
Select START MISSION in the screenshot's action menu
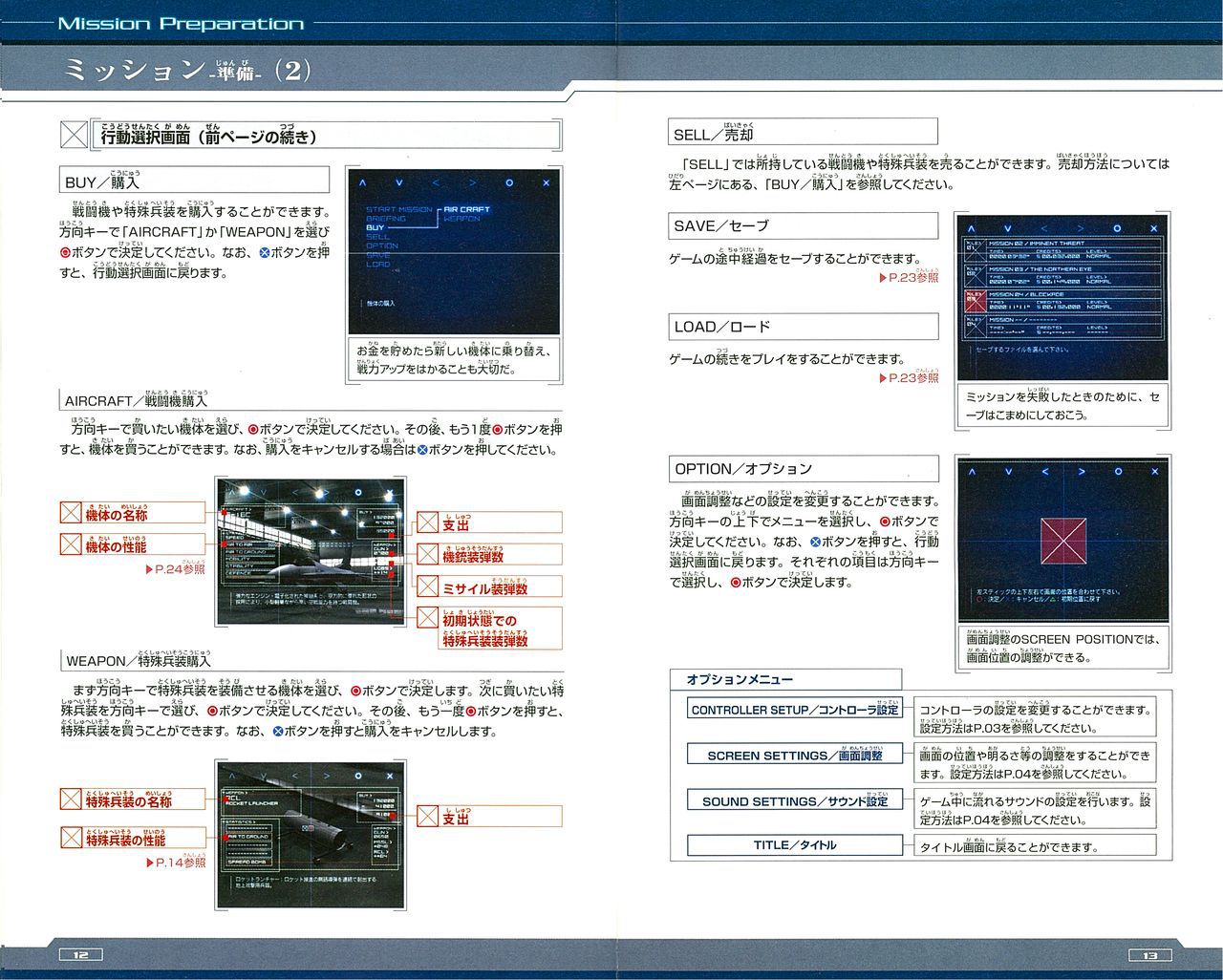tap(399, 209)
